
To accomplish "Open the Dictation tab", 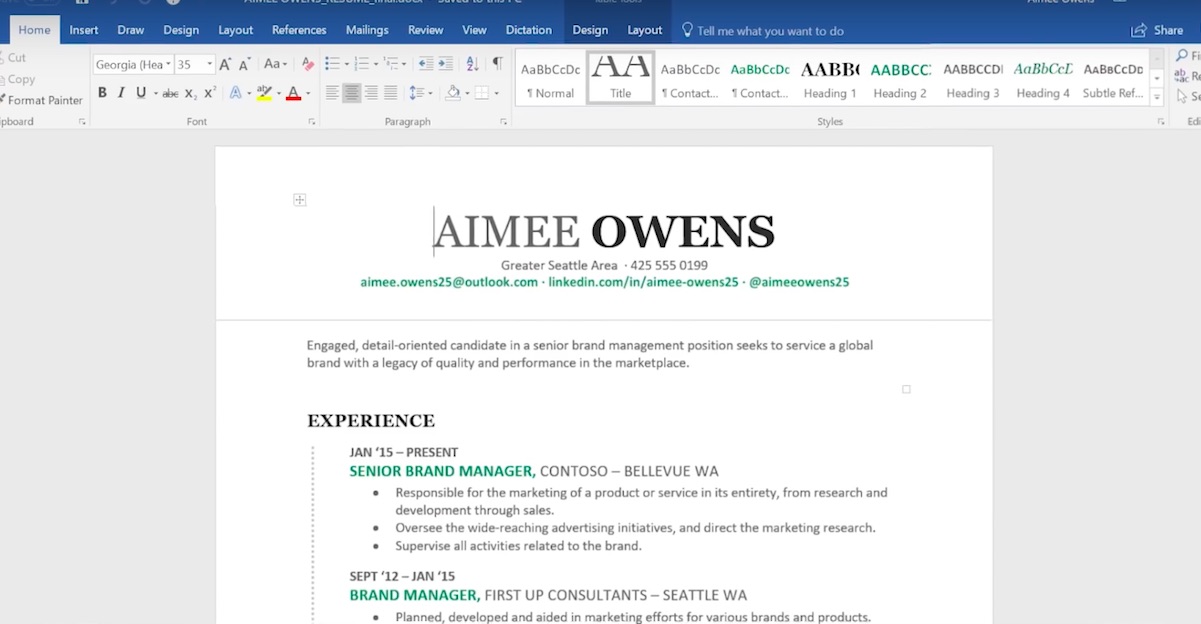I will point(529,30).
